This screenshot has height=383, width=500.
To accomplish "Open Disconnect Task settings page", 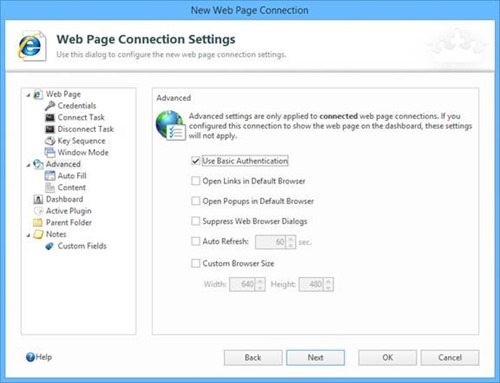I will [x=86, y=129].
